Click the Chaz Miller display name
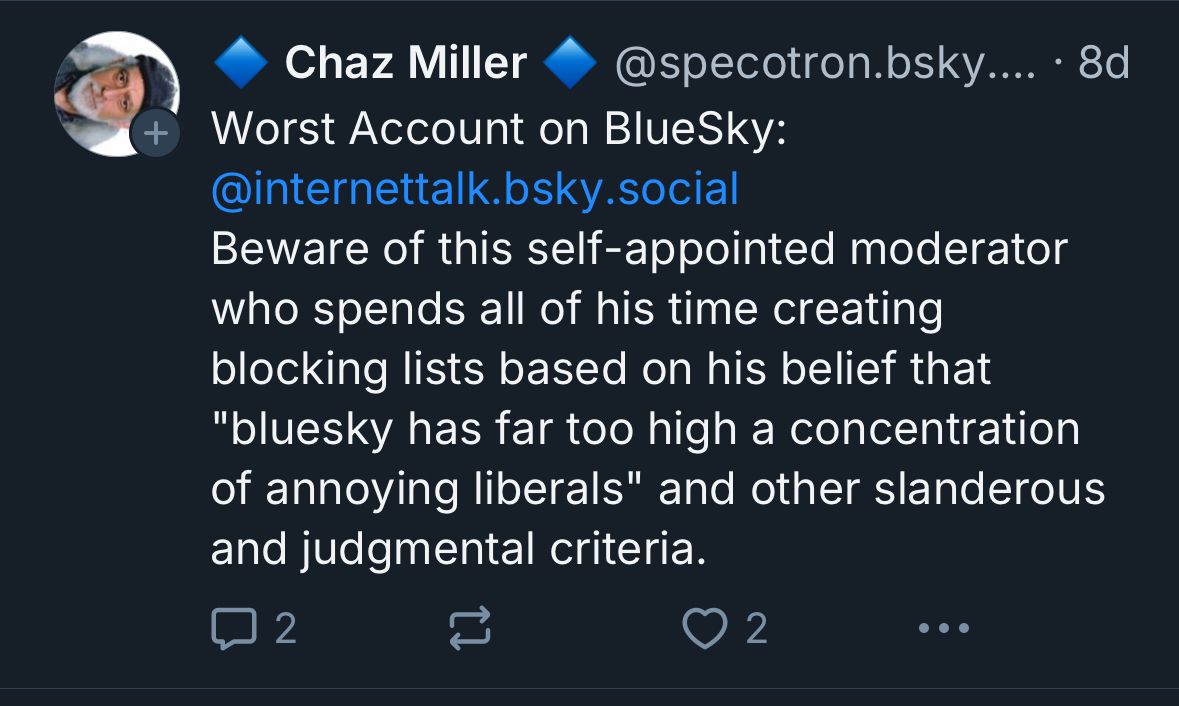This screenshot has height=706, width=1179. coord(405,65)
